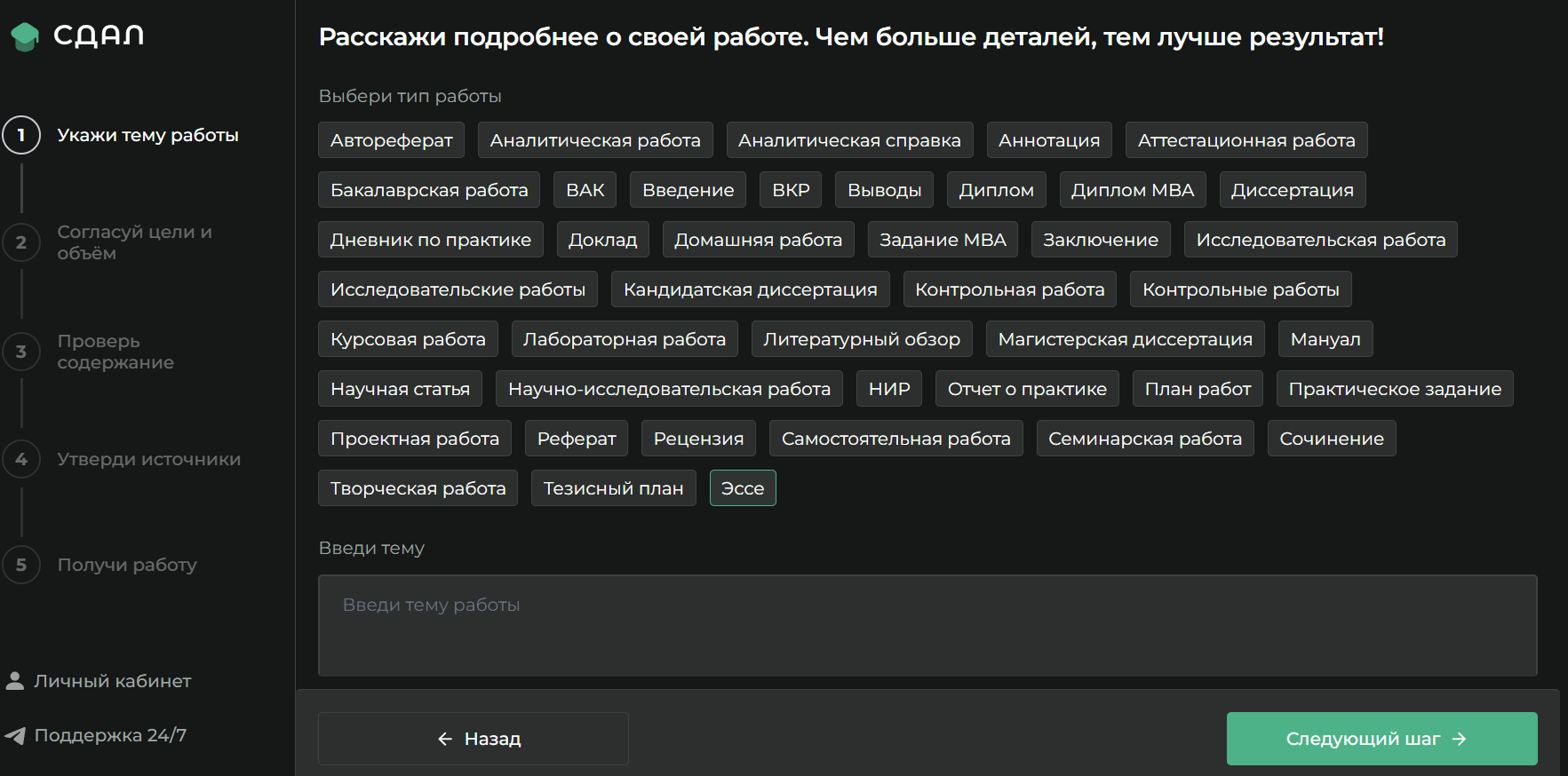Choose Аттестационная работа chip
This screenshot has width=1568, height=776.
pos(1246,140)
